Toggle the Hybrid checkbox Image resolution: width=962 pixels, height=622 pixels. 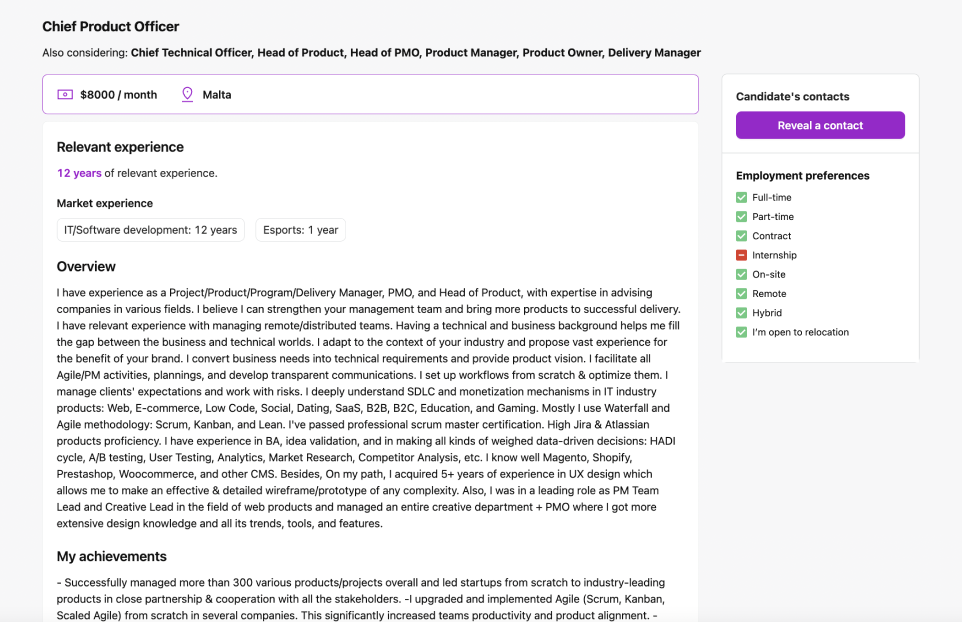click(741, 313)
